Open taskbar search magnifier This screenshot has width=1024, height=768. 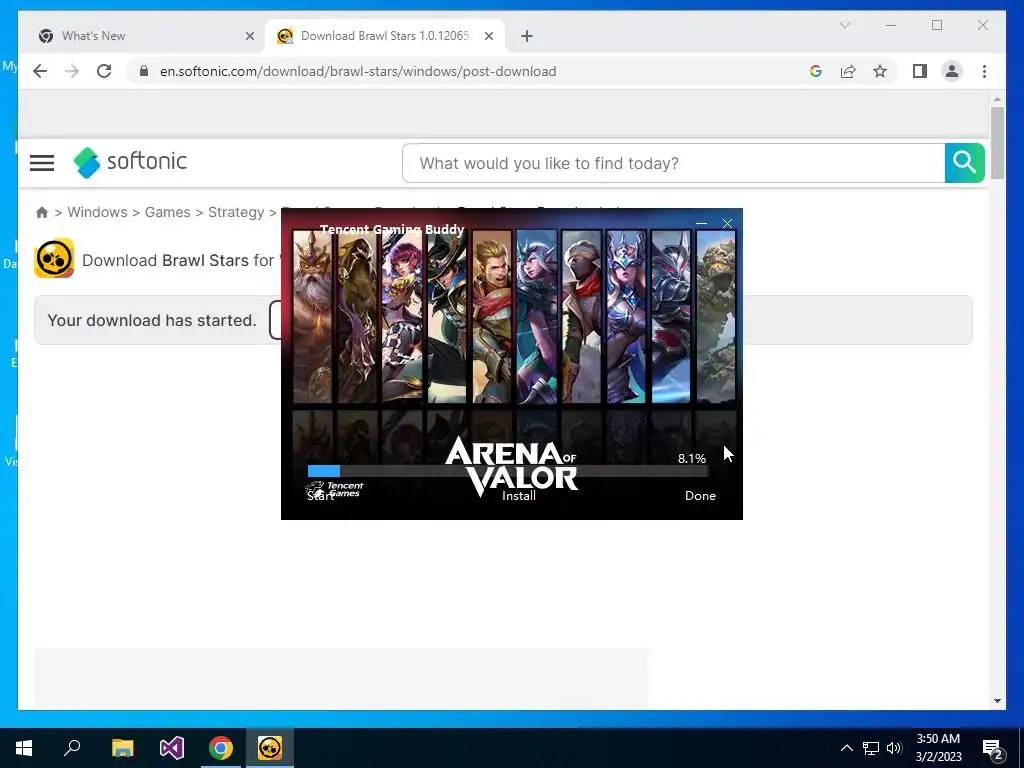tap(72, 748)
